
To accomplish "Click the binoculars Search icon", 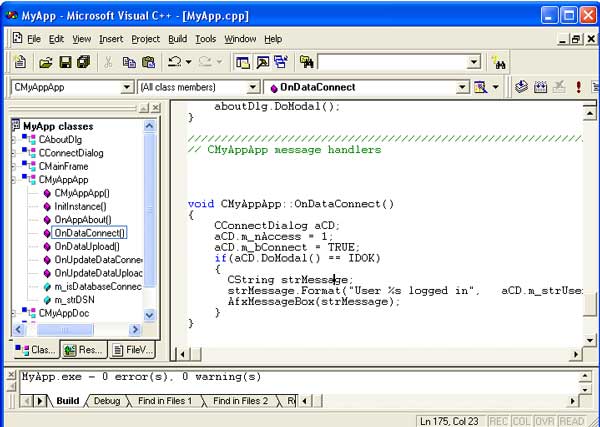I will 499,63.
